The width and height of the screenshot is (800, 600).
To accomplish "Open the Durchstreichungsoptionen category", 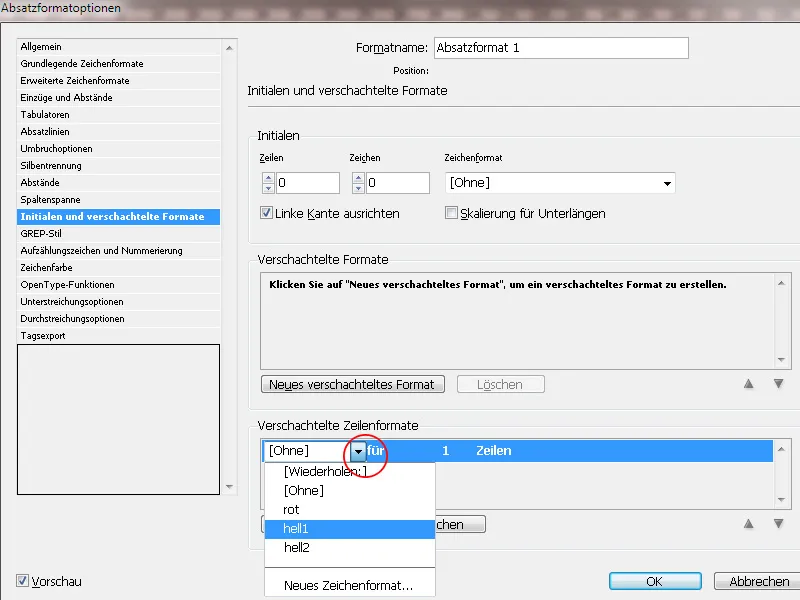I will pos(118,318).
